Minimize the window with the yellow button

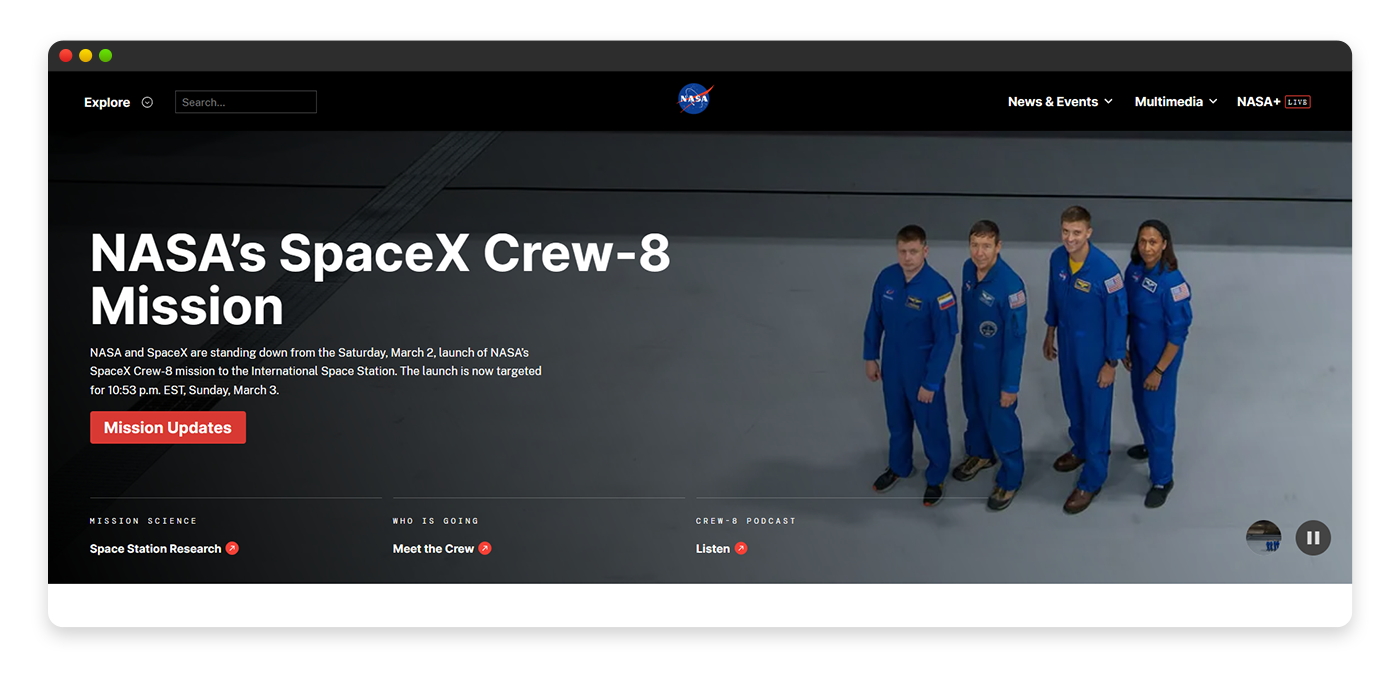click(86, 56)
